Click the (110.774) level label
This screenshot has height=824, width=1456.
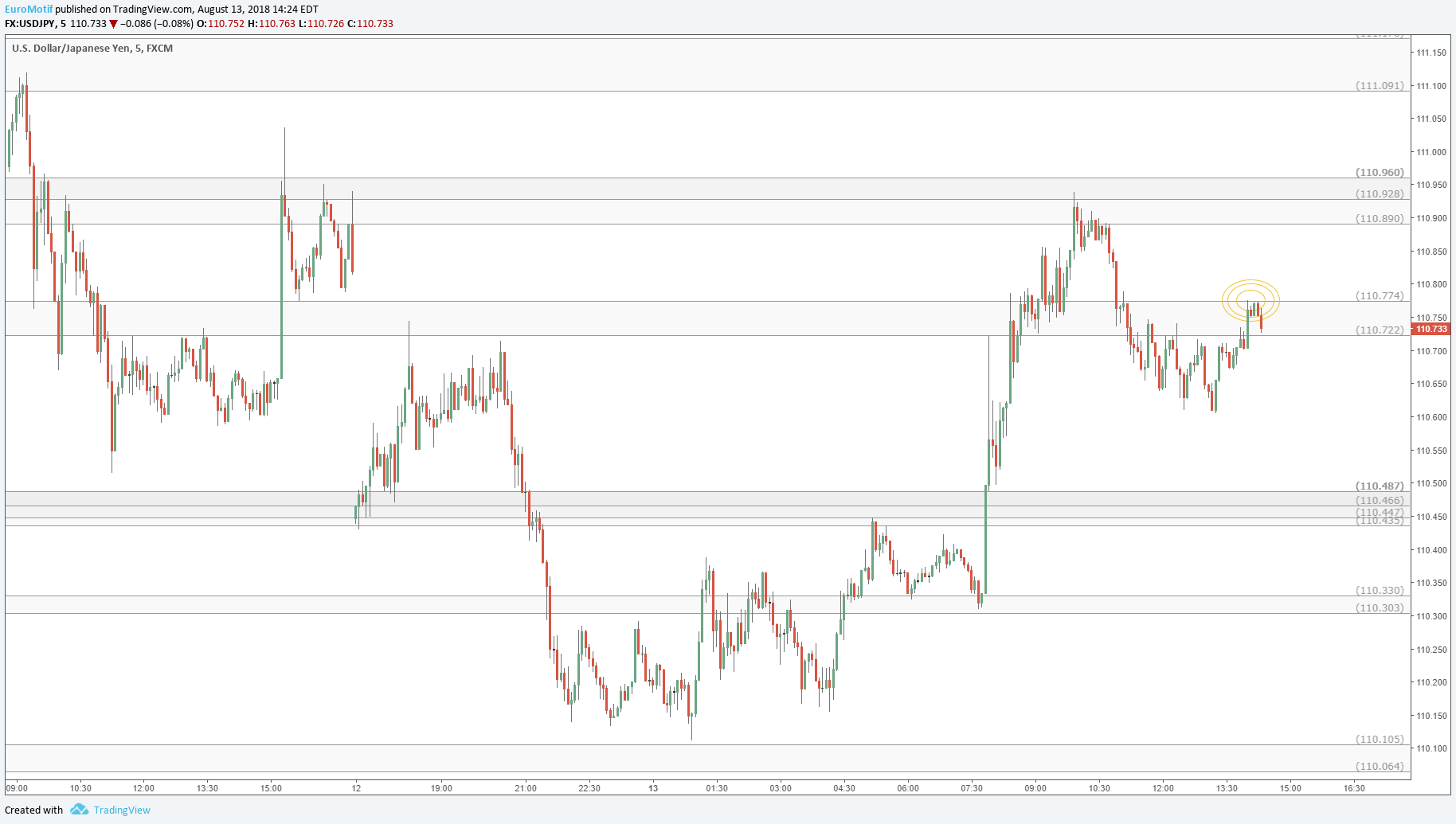[x=1380, y=295]
